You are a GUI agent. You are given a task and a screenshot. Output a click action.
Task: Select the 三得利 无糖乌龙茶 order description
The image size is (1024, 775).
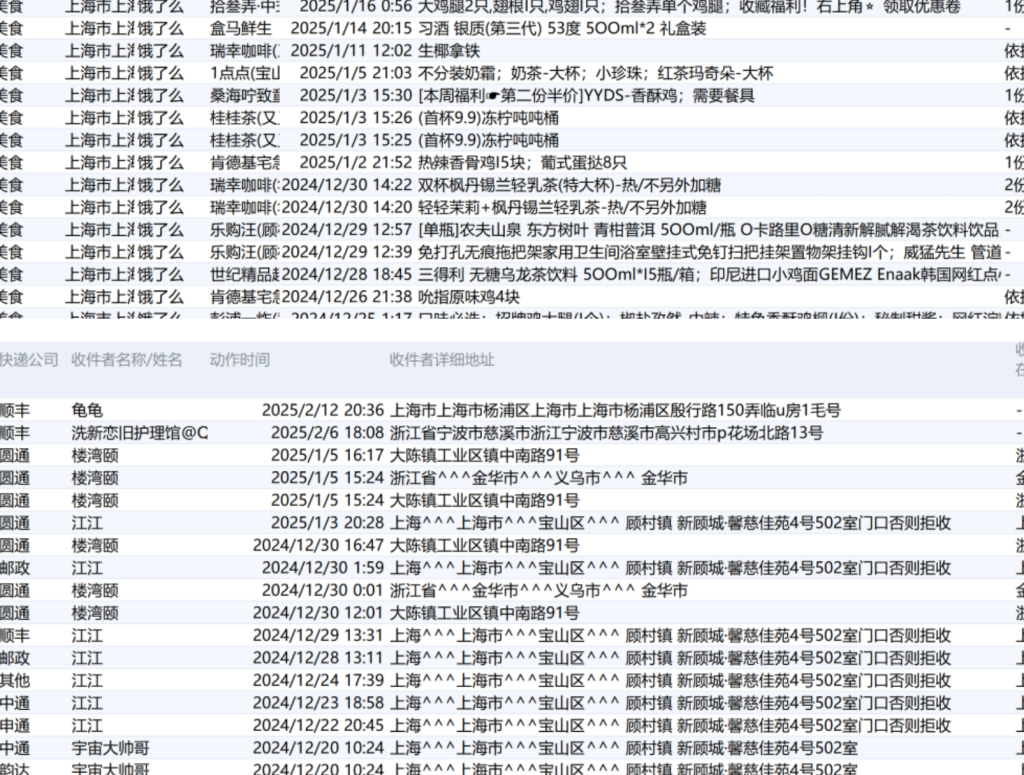(x=710, y=275)
